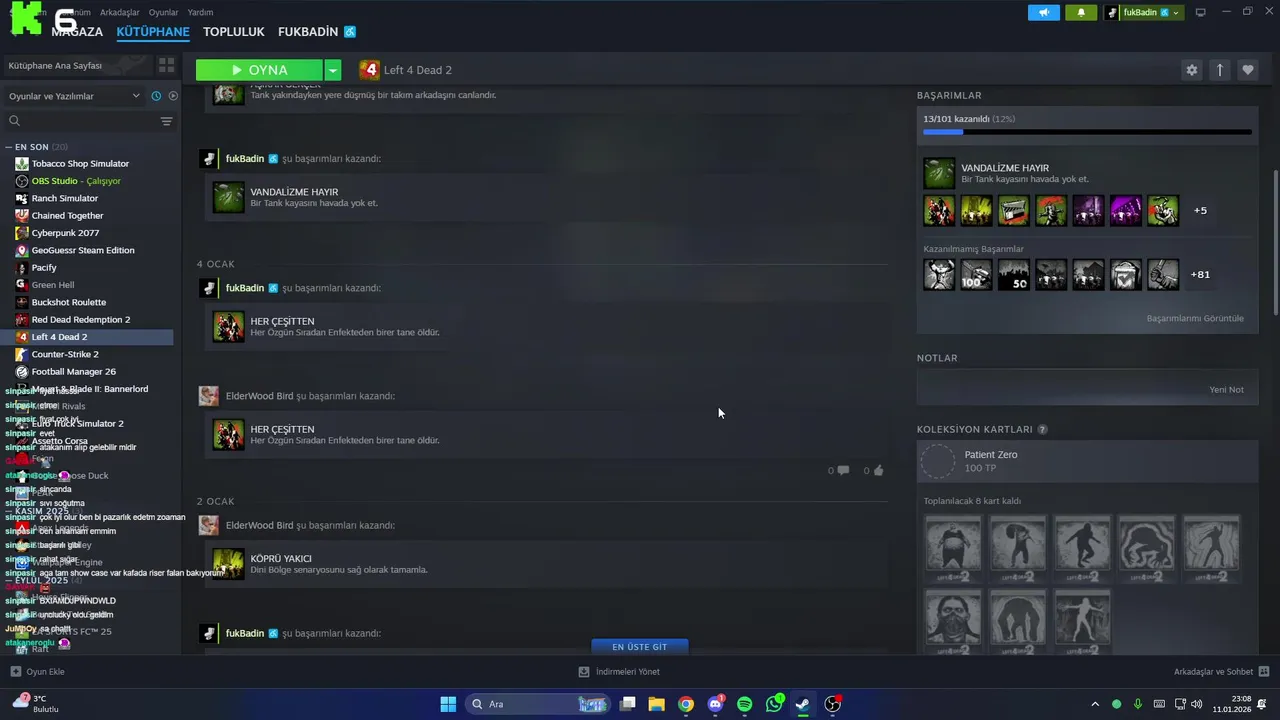Click Oyun Ekle at bottom left
The image size is (1280, 720).
click(x=38, y=672)
